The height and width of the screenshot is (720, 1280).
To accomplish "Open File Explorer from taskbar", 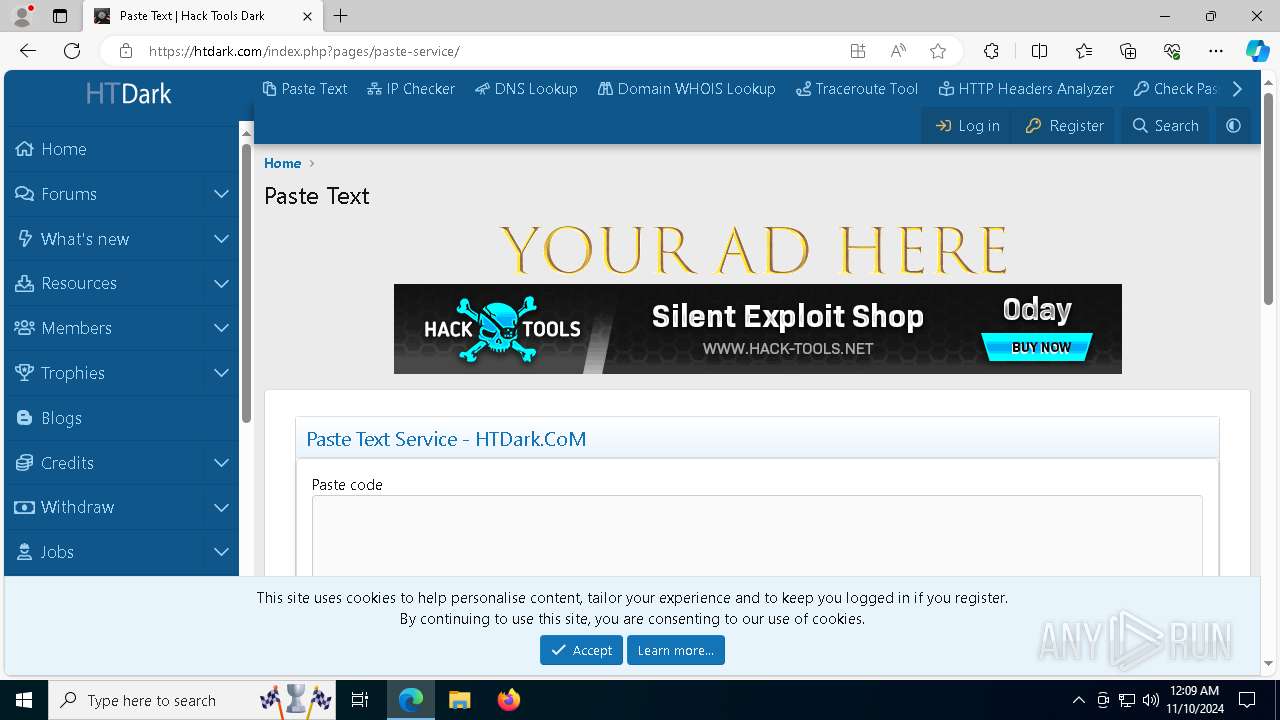I will point(459,700).
